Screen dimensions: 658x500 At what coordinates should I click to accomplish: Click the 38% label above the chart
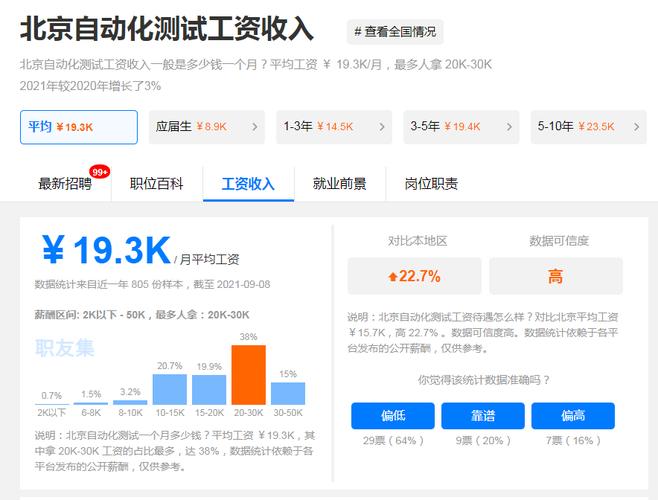(x=248, y=337)
